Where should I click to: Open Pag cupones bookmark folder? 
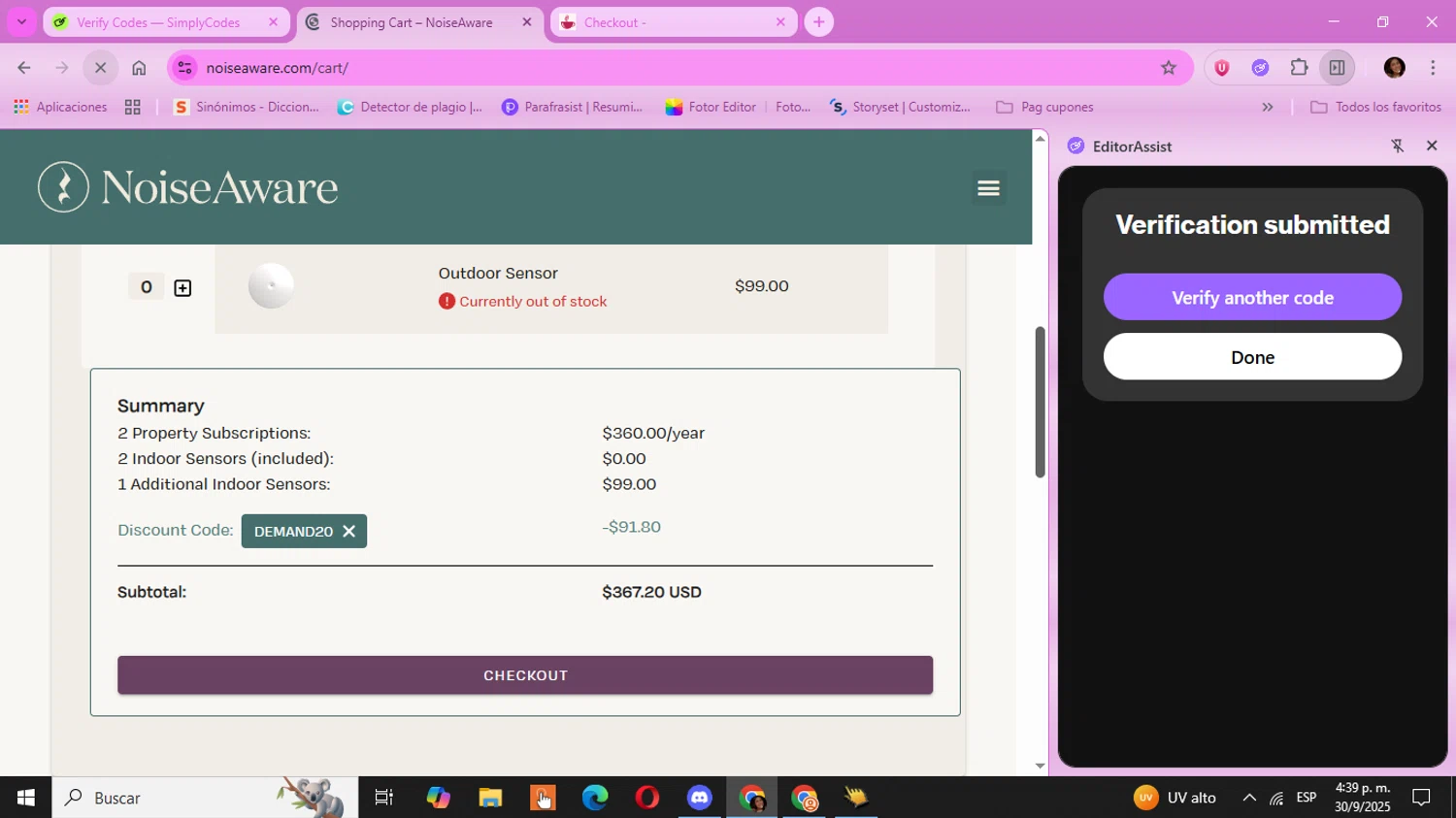[1045, 107]
